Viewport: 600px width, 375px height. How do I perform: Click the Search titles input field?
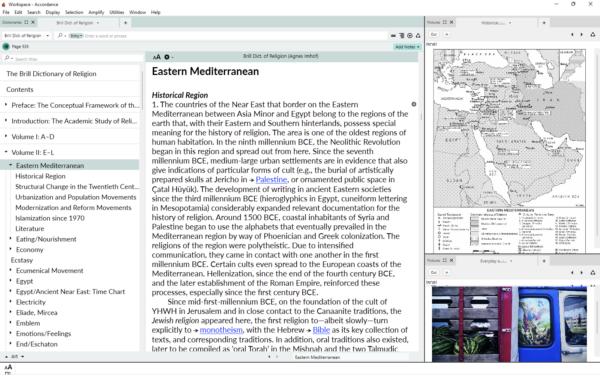point(73,59)
